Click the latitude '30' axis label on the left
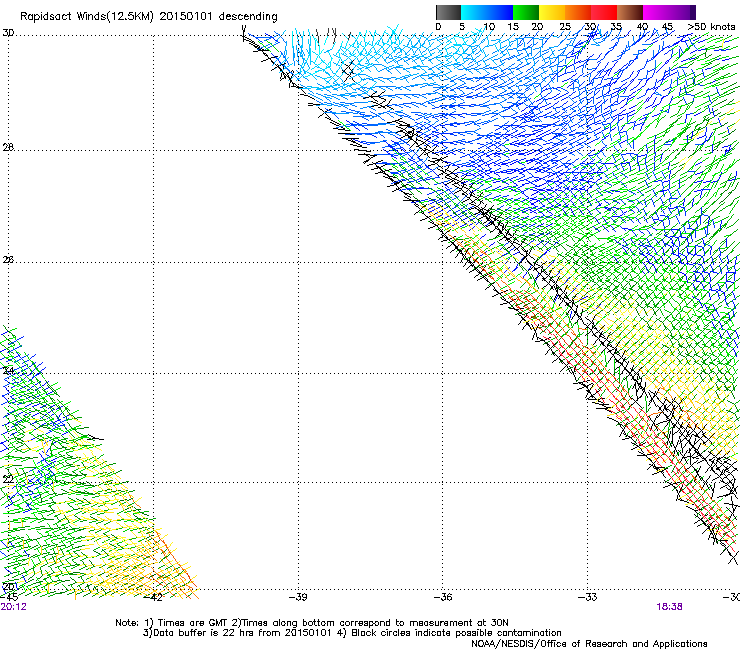 [8, 33]
